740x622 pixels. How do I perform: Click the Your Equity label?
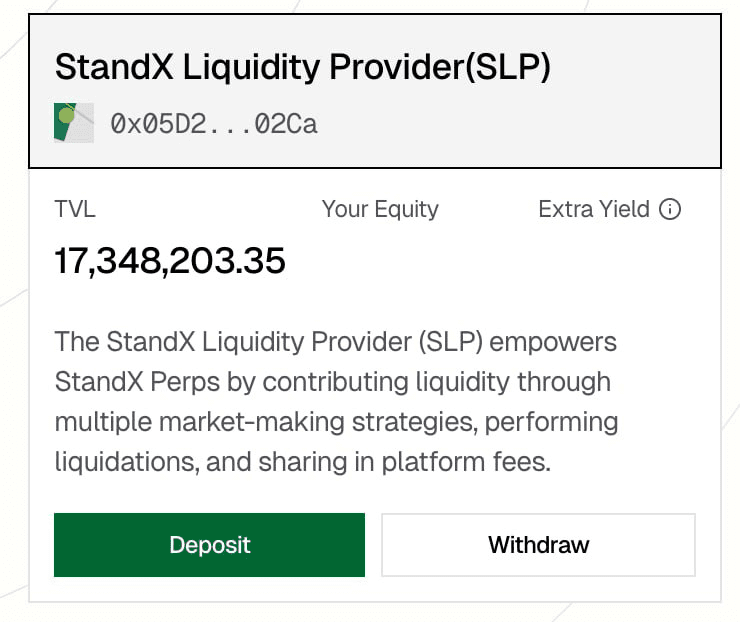tap(380, 210)
